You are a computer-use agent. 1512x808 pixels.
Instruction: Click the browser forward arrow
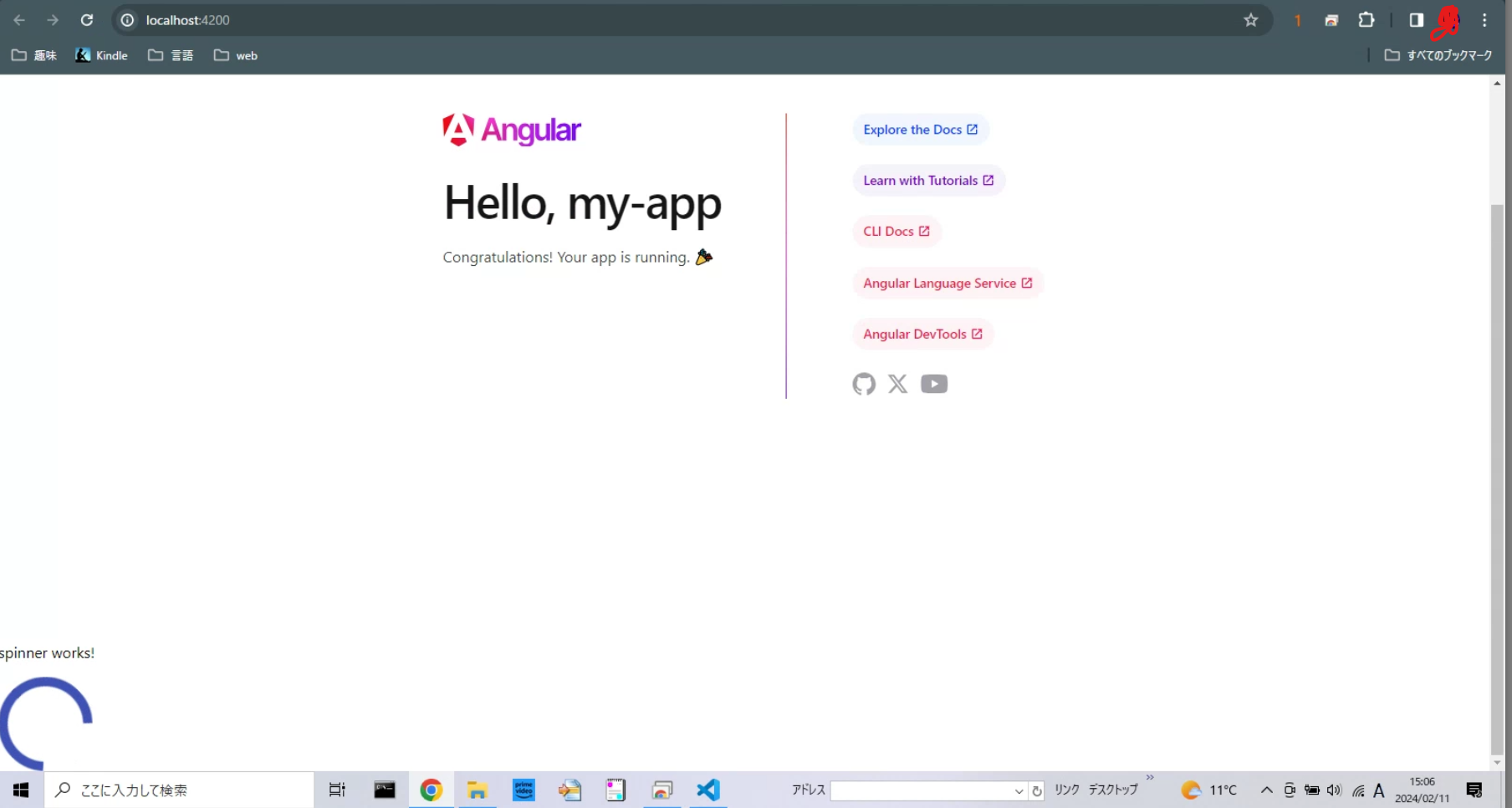point(53,20)
